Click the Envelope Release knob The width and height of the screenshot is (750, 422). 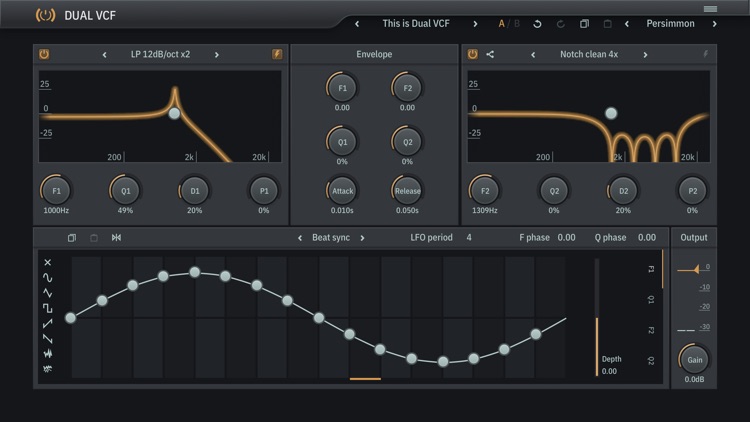pos(407,190)
